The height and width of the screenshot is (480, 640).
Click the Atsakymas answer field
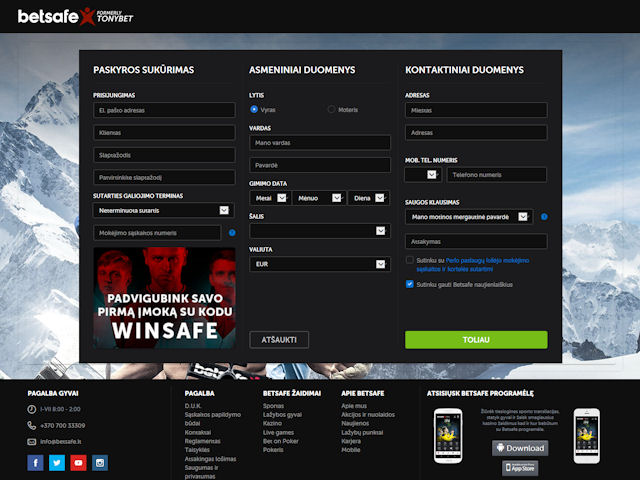pos(476,242)
